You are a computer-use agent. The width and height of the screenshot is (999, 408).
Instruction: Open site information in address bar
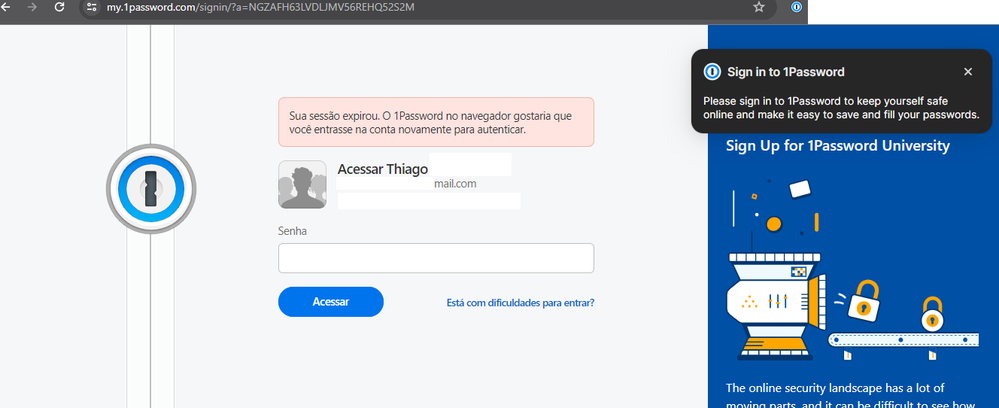pos(91,7)
